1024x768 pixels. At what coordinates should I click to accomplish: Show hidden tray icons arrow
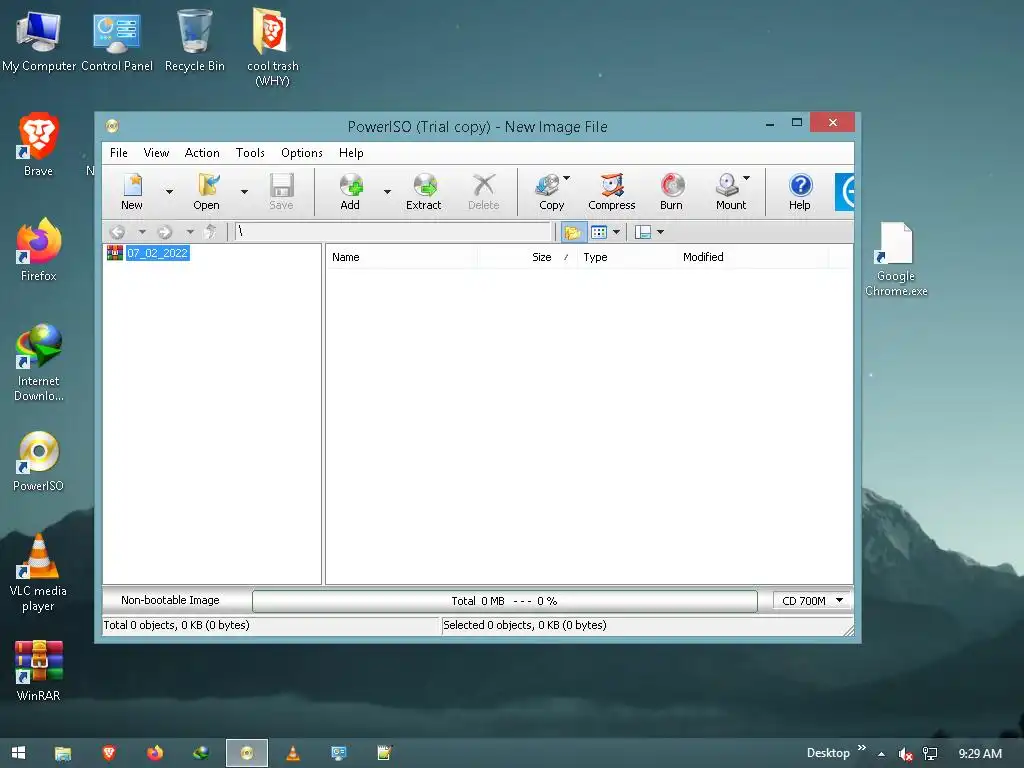[x=881, y=754]
